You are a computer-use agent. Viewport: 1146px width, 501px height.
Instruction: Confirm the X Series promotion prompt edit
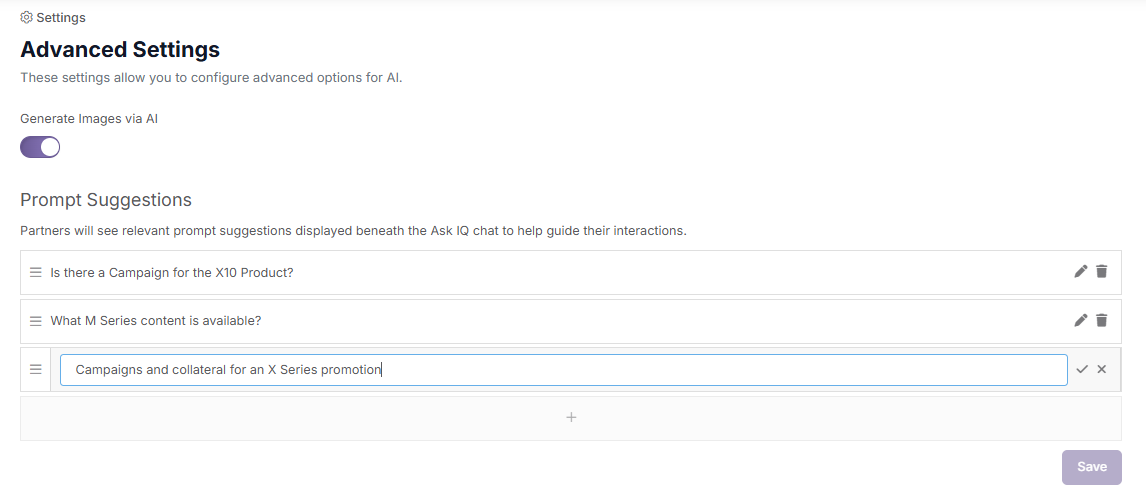click(1081, 369)
